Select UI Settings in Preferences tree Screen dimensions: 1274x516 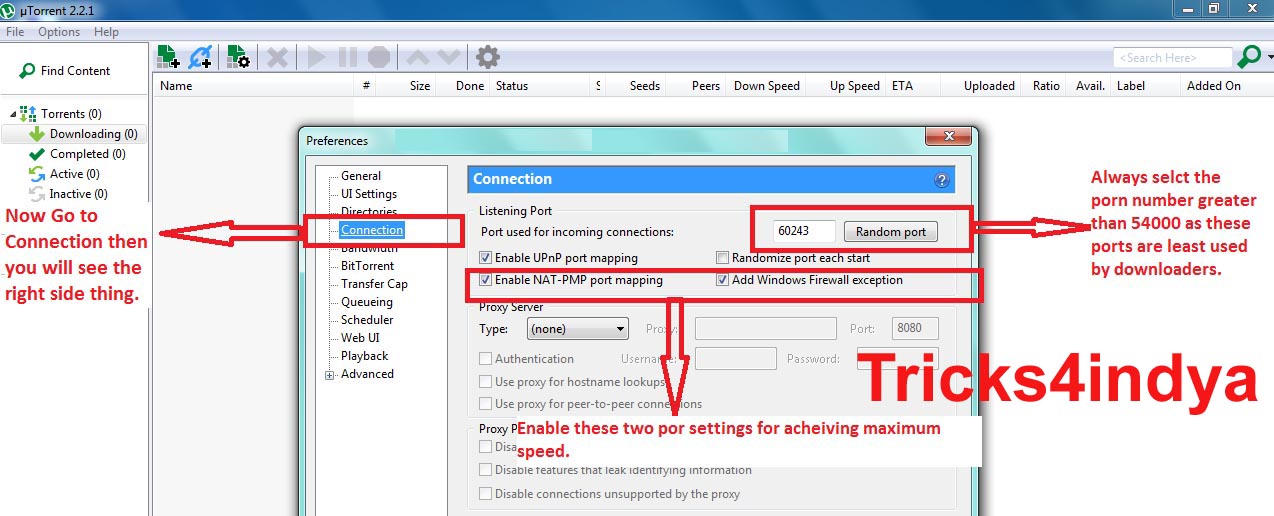pos(369,194)
